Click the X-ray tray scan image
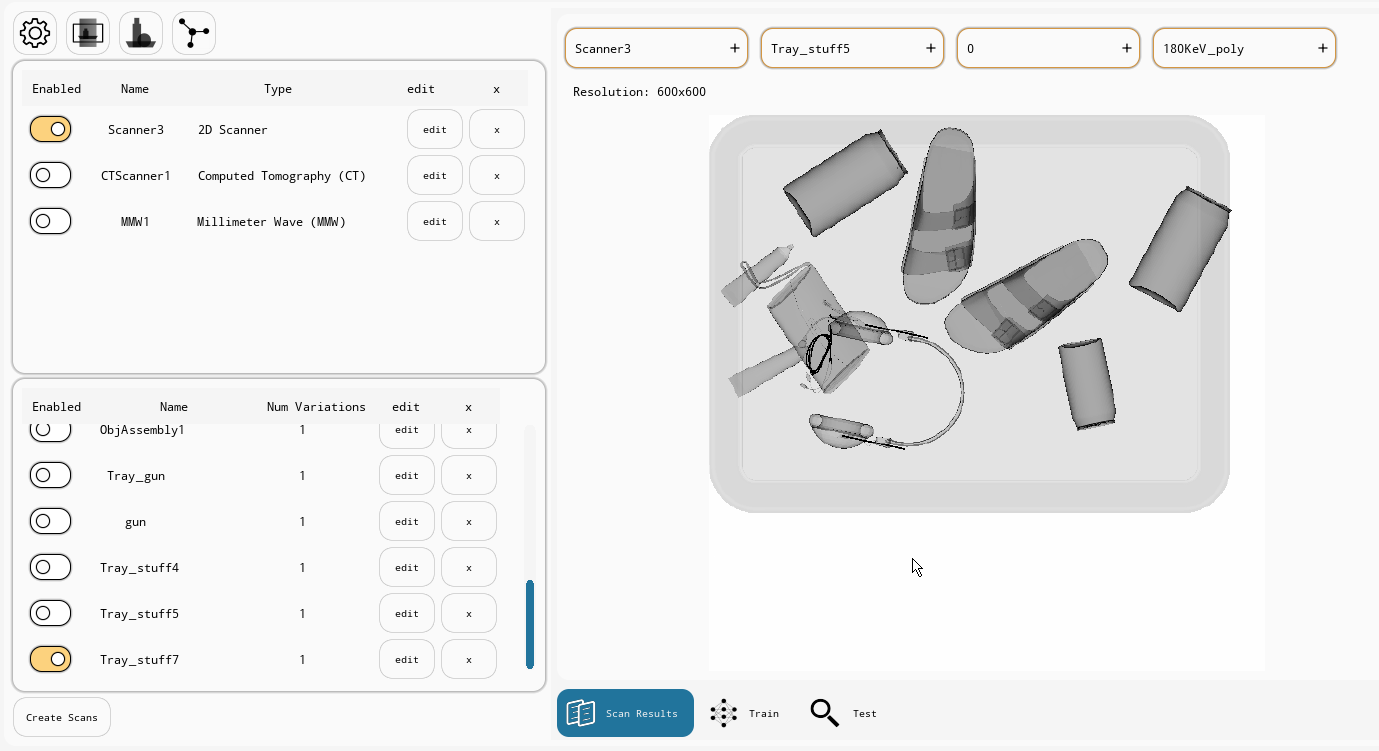 (x=968, y=313)
